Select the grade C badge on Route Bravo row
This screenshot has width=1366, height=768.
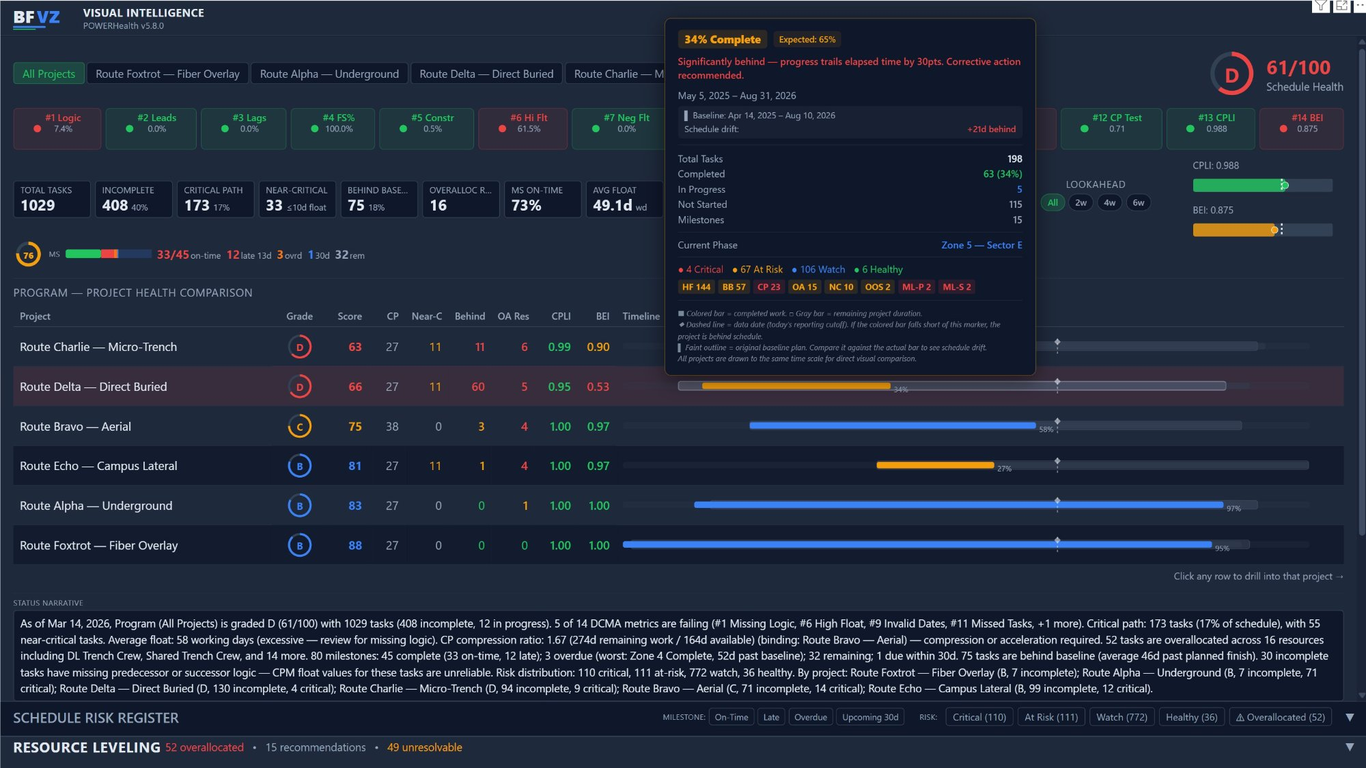point(300,426)
